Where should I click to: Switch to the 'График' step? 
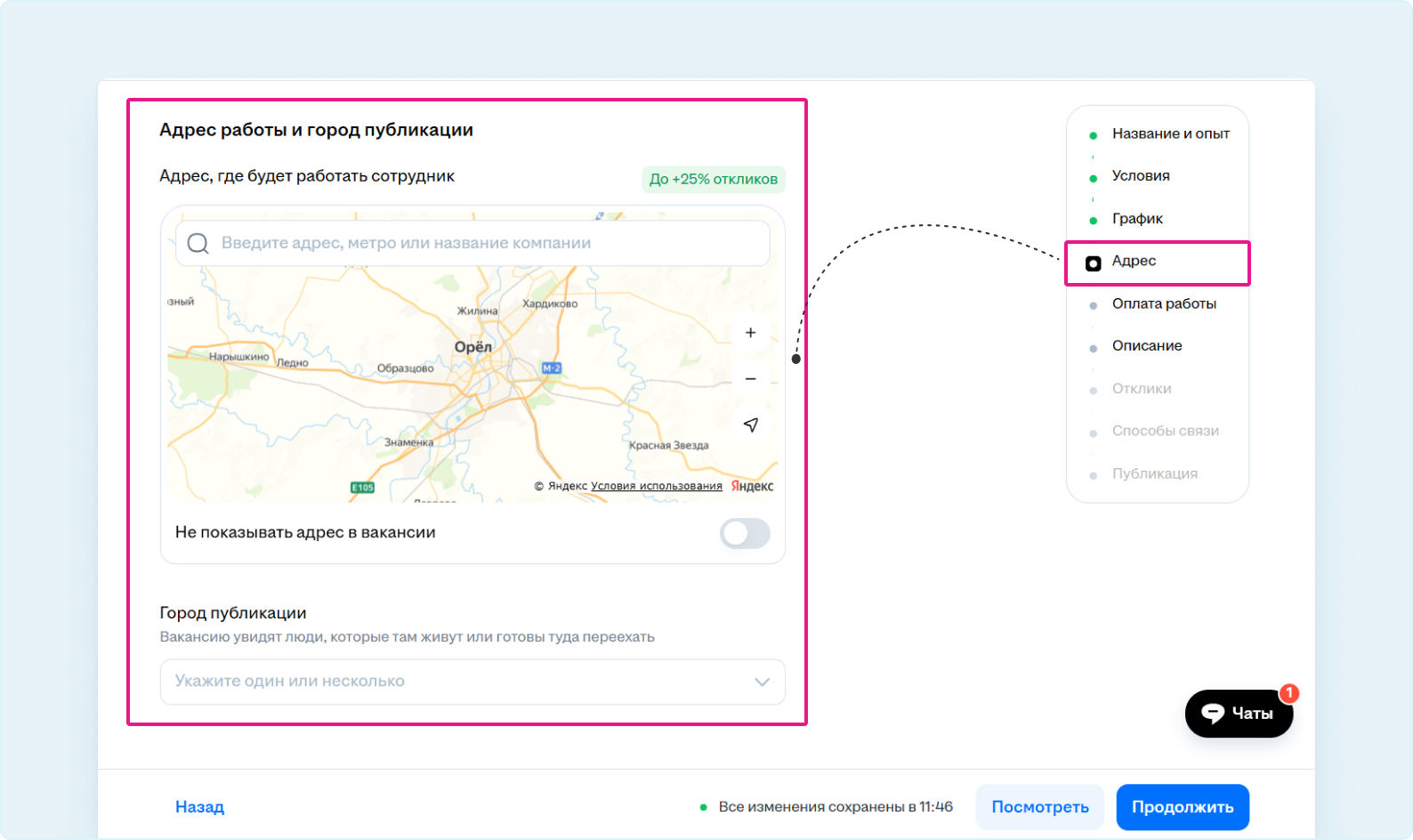(1137, 219)
